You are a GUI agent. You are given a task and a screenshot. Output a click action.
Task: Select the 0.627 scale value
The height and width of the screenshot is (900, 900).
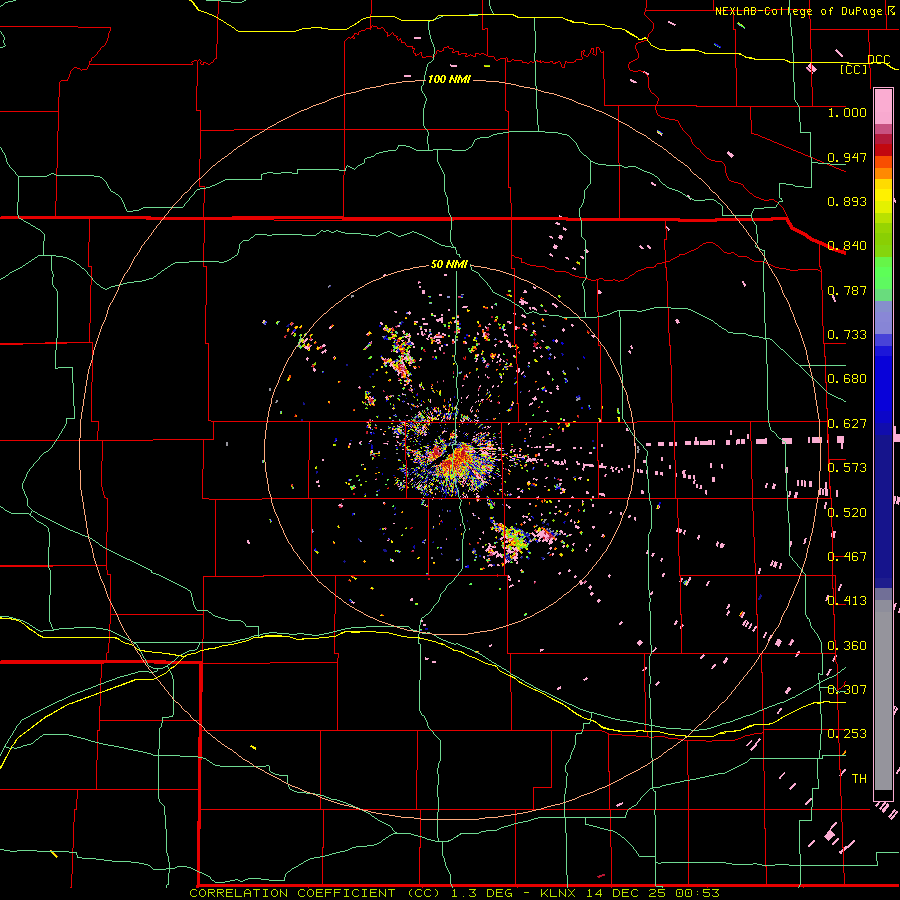[847, 424]
